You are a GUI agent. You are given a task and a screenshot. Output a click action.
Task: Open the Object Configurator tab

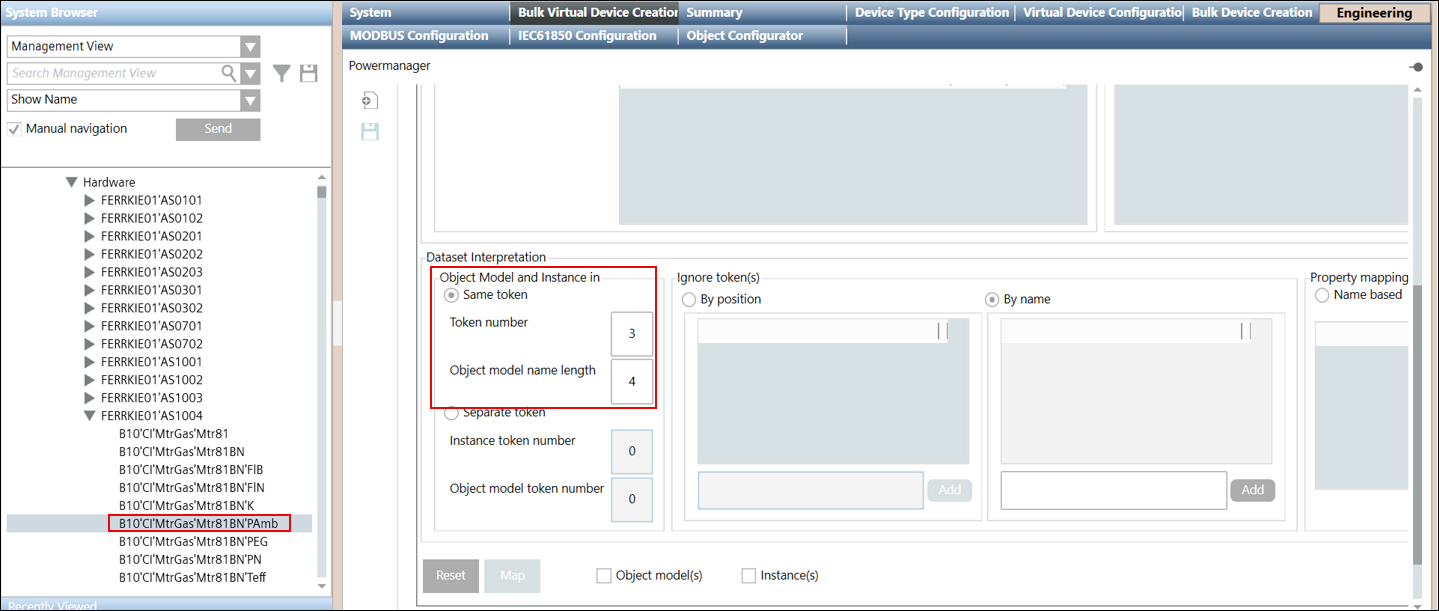(744, 36)
